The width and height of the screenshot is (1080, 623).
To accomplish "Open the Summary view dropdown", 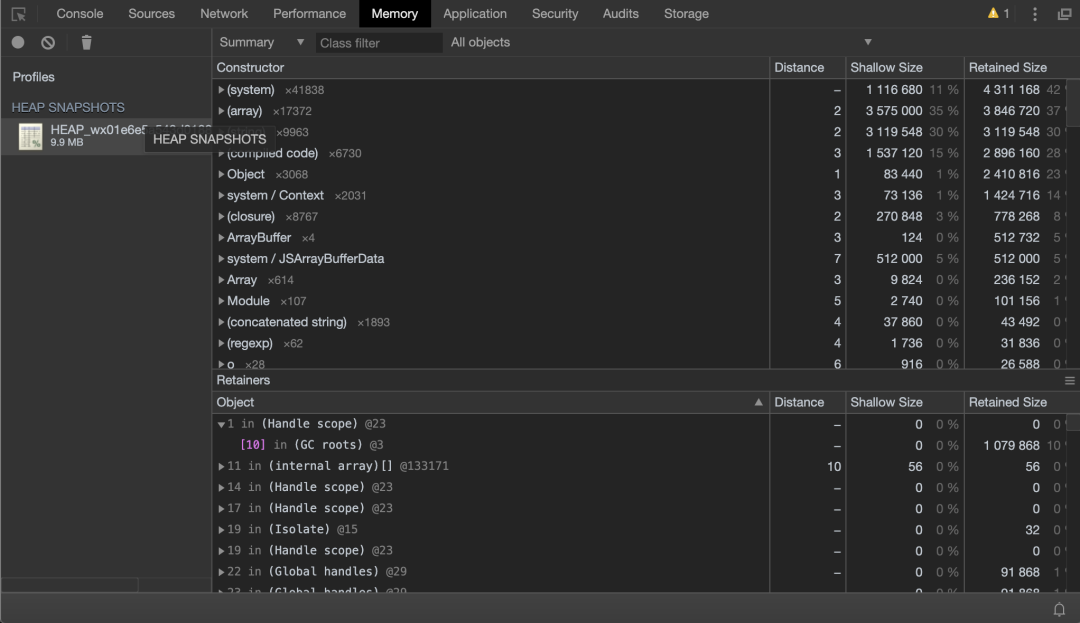I will click(261, 42).
